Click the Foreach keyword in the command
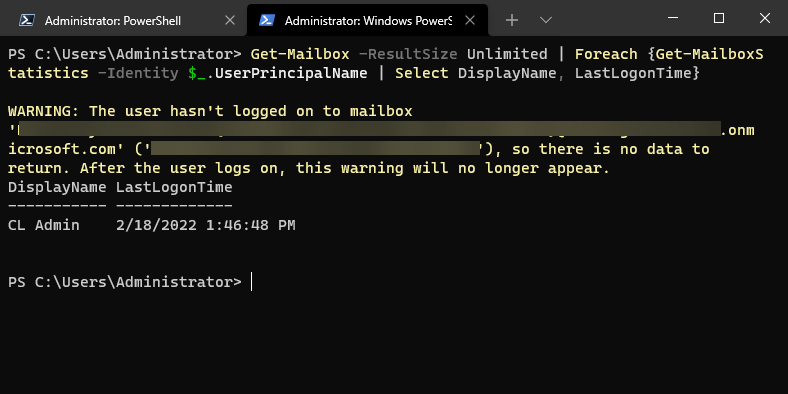Viewport: 788px width, 394px height. [x=606, y=54]
